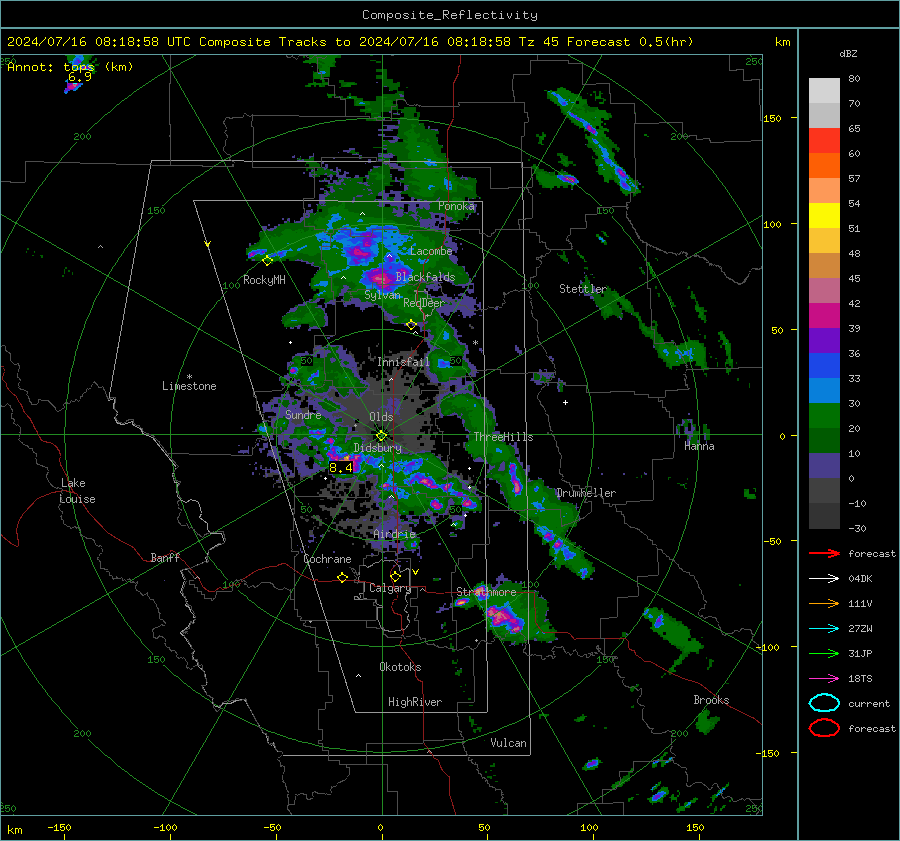Pick the light gray 70–80 dBZ swatch
This screenshot has height=841, width=900.
824,91
